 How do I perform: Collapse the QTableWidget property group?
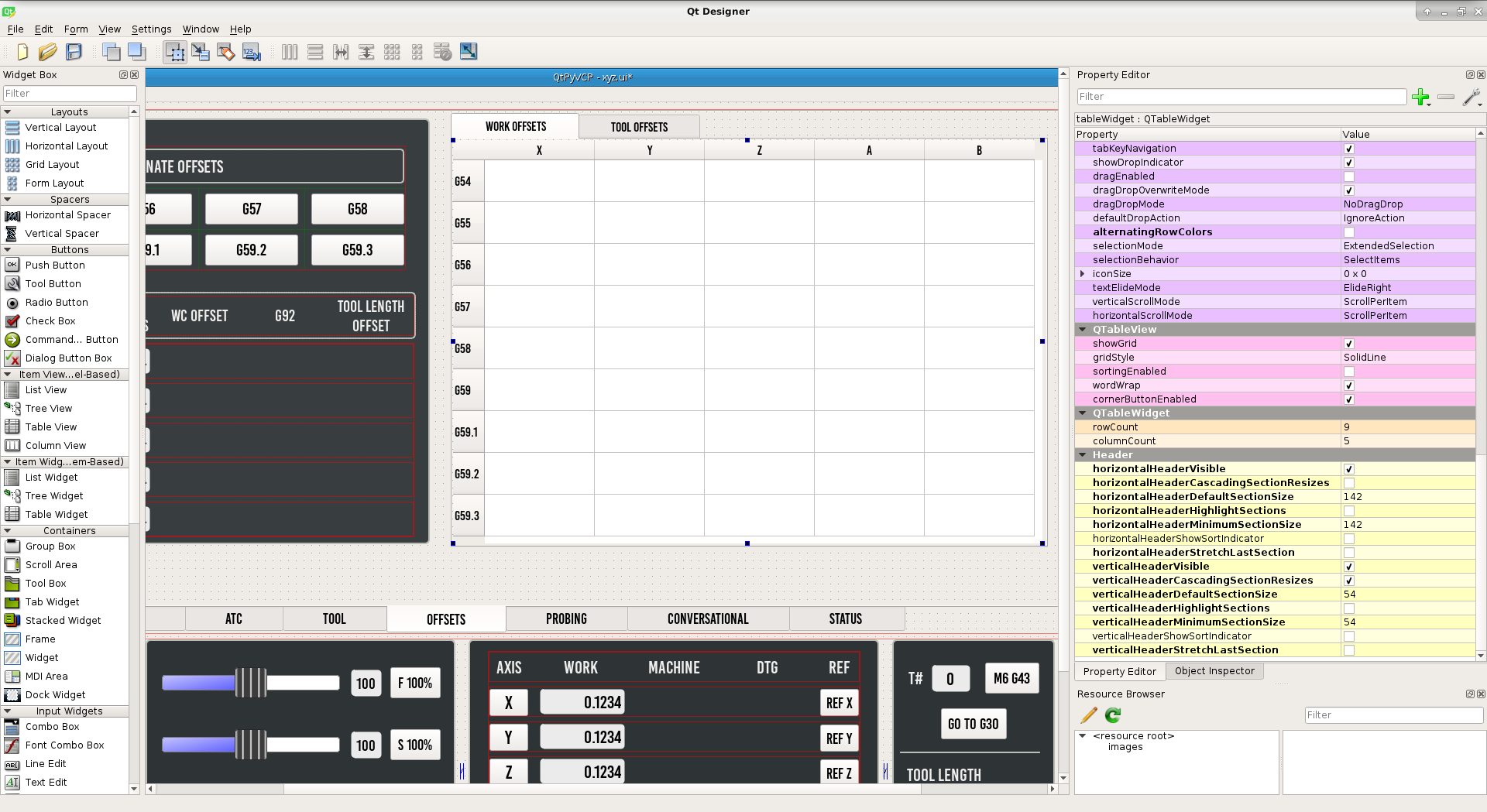coord(1083,413)
